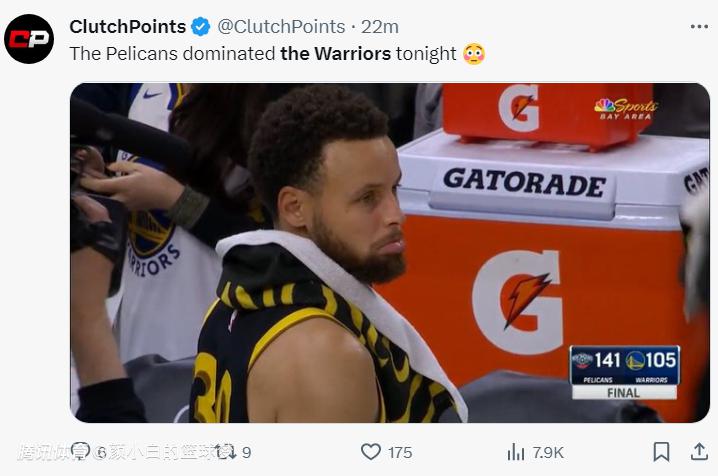Click the 175 likes count
Viewport: 718px width, 476px height.
coord(400,453)
